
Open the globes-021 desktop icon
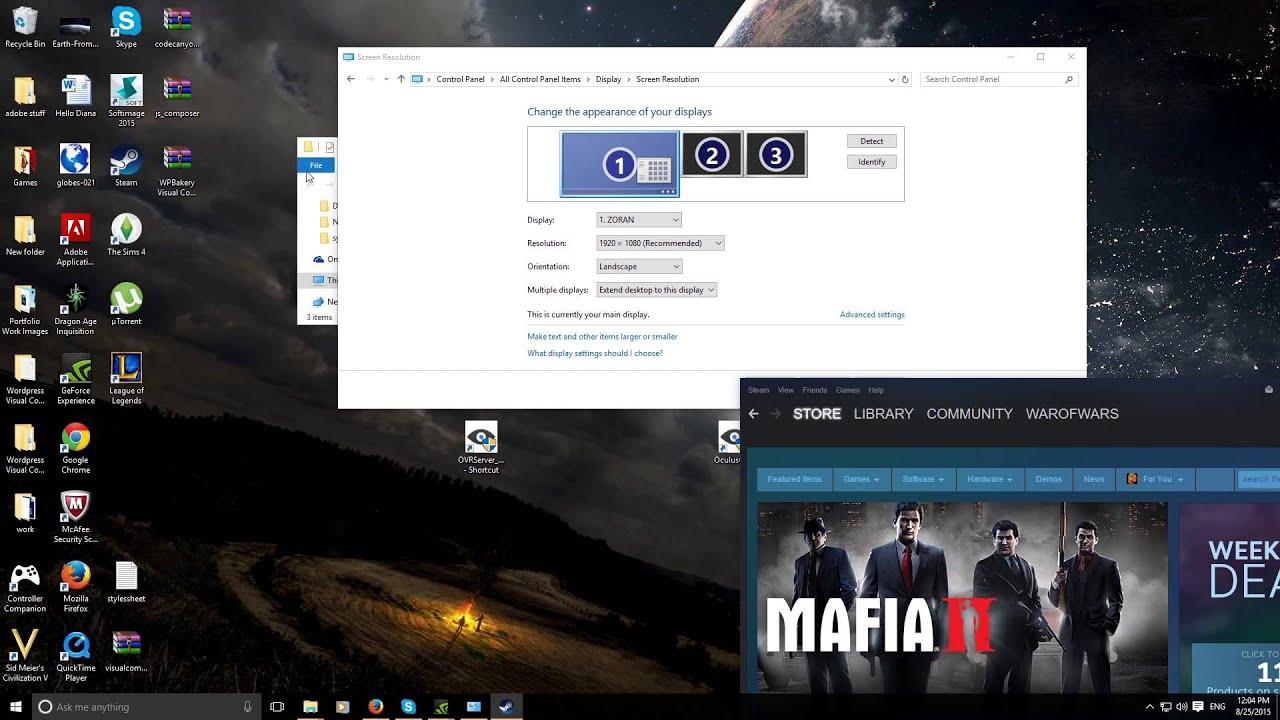point(76,166)
